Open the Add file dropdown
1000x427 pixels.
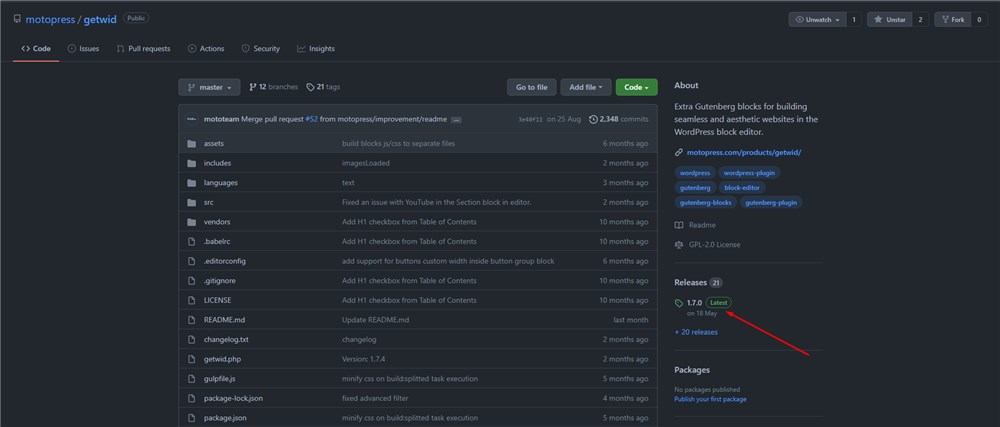click(586, 87)
